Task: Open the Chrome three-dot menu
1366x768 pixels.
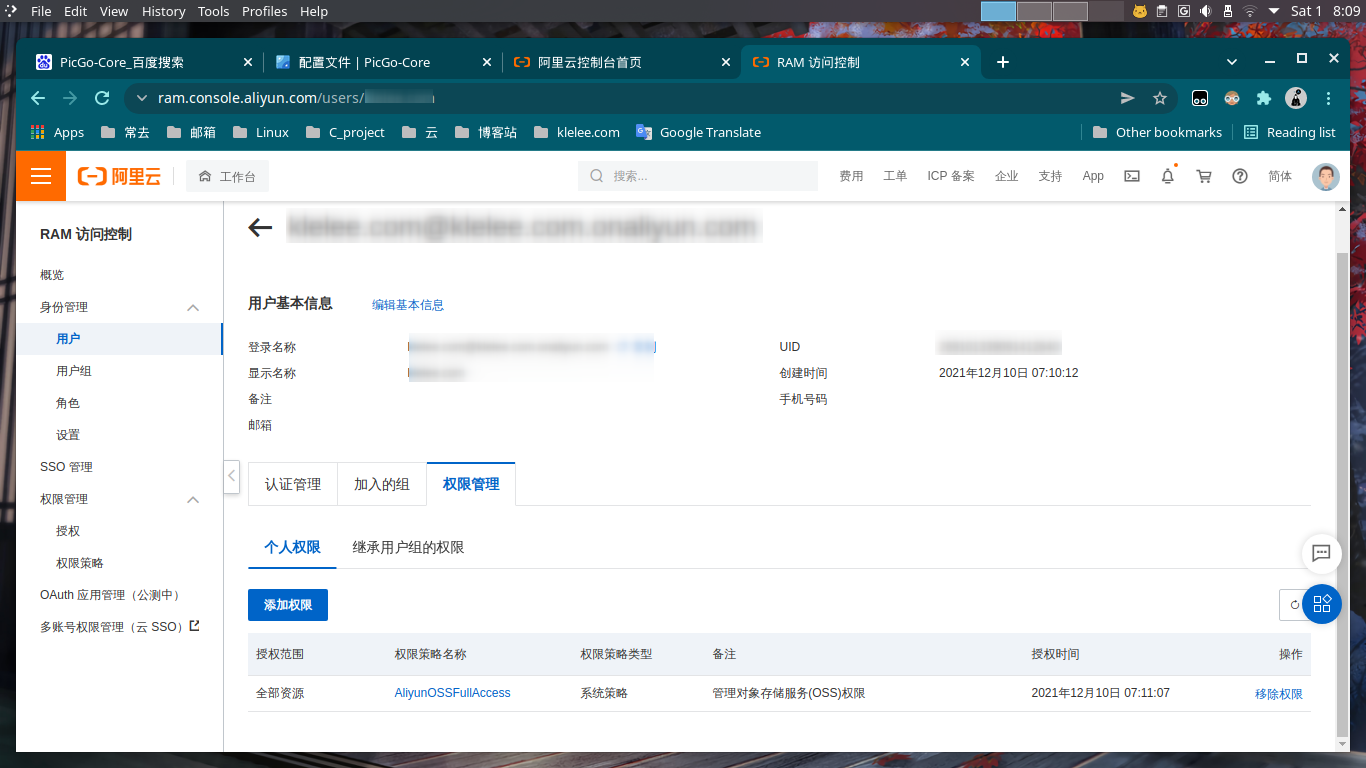Action: [x=1328, y=98]
